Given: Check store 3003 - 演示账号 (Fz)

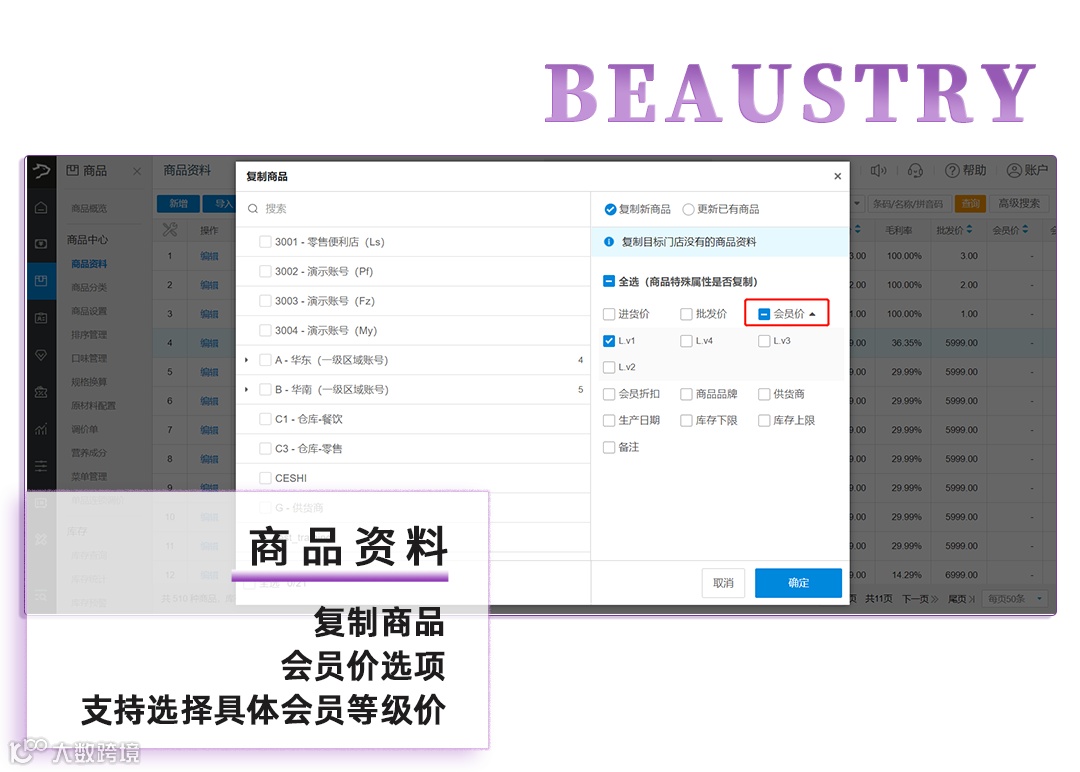Looking at the screenshot, I should [265, 301].
